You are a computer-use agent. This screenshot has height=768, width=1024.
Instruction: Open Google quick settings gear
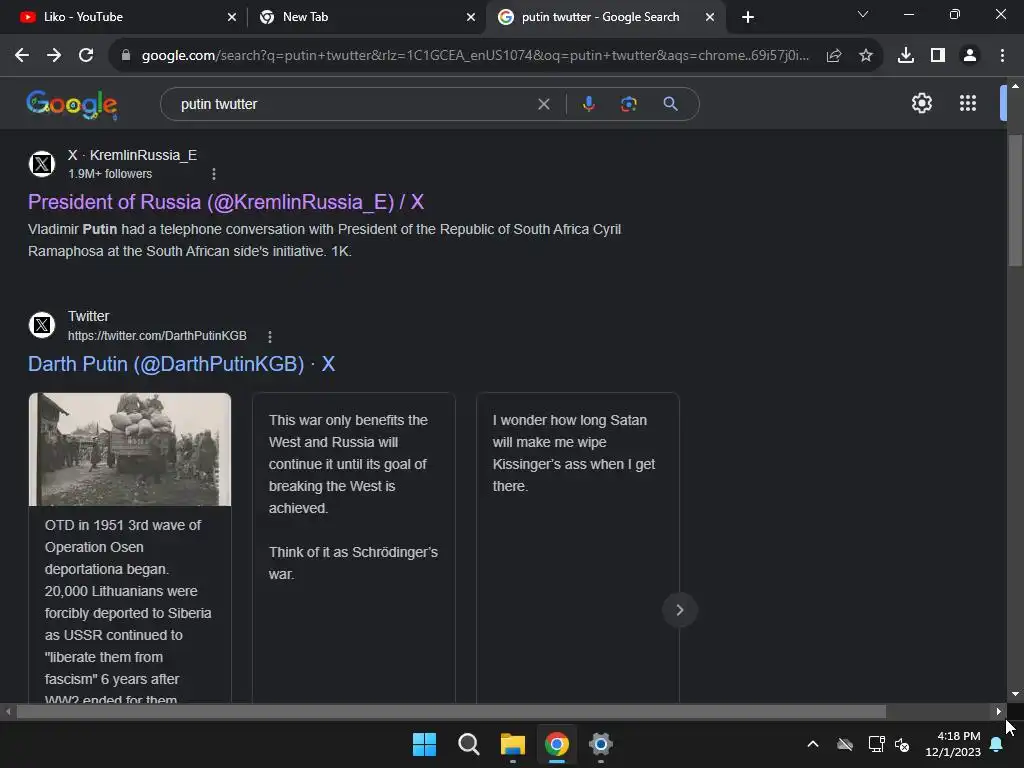(921, 103)
